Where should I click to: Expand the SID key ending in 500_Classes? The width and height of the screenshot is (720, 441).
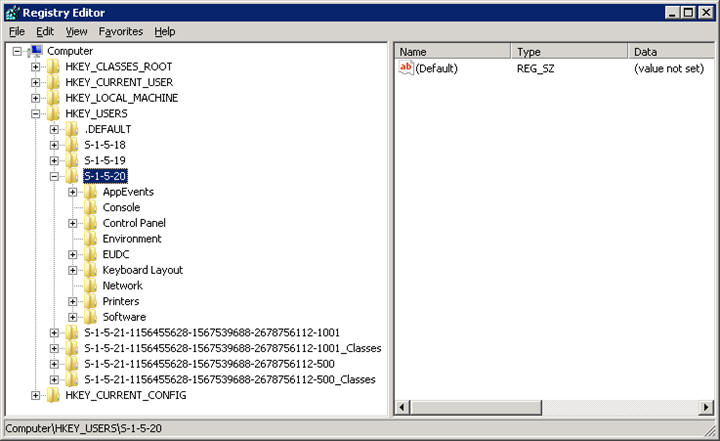[54, 379]
